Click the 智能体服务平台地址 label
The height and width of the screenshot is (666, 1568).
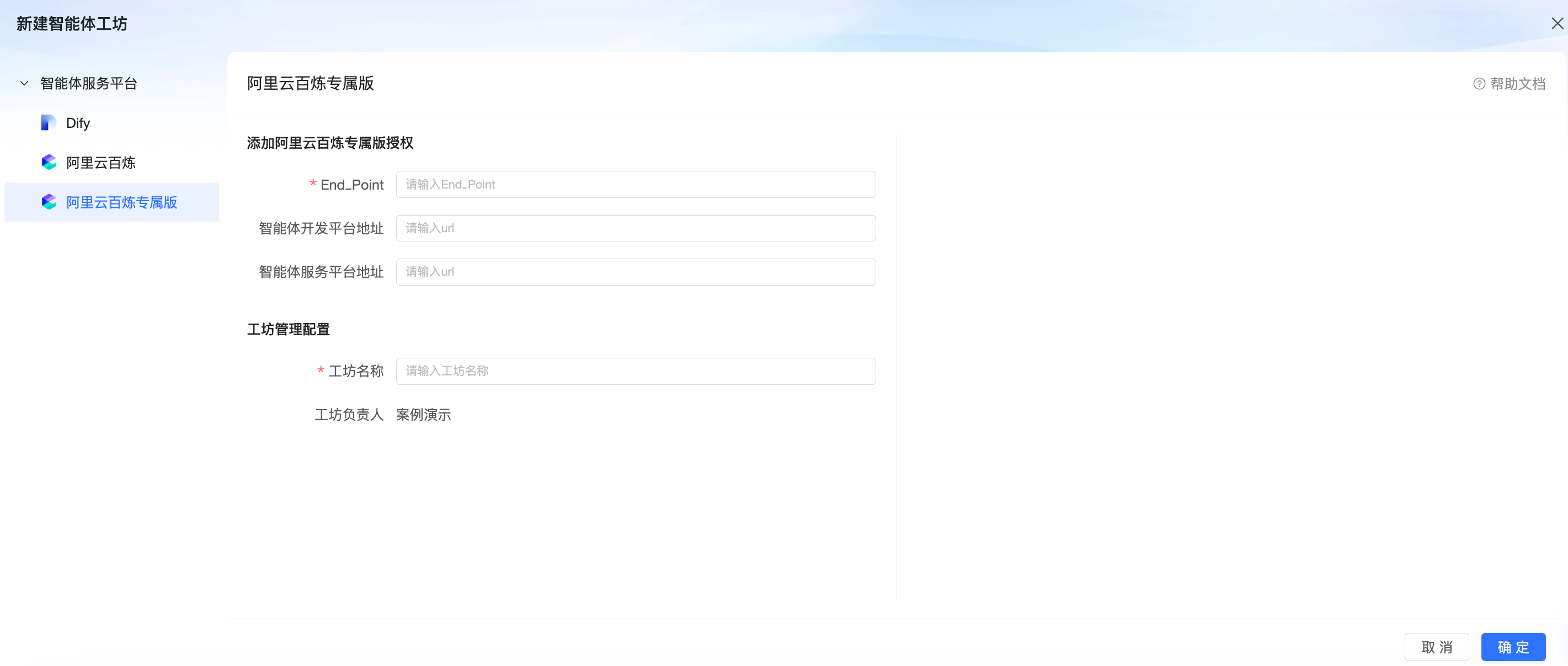322,272
